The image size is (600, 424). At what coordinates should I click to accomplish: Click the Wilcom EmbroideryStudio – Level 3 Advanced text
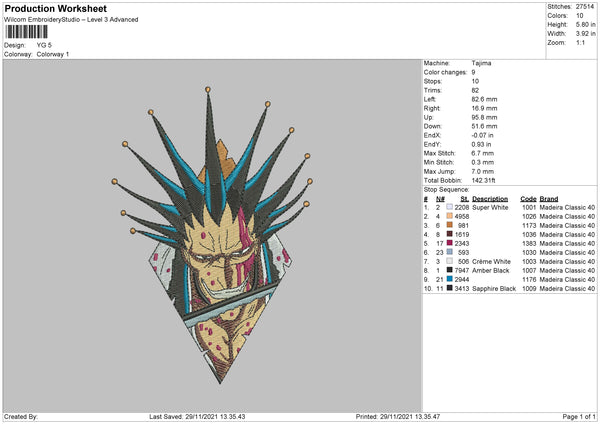pyautogui.click(x=71, y=20)
